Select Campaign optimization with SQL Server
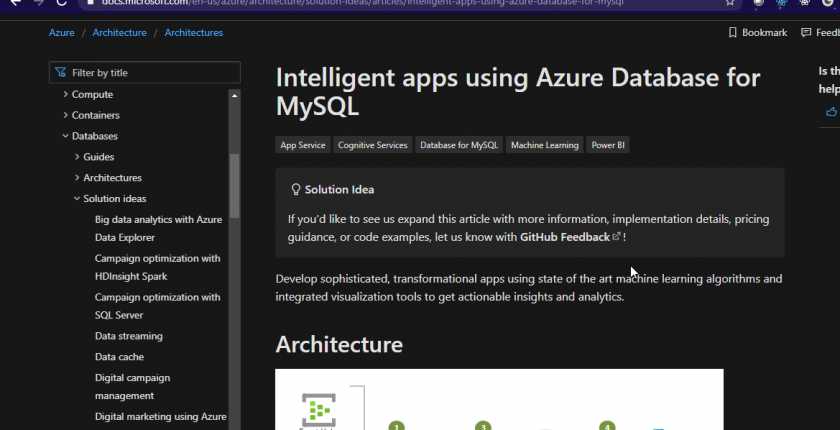Screen dimensions: 840x430 coord(157,306)
